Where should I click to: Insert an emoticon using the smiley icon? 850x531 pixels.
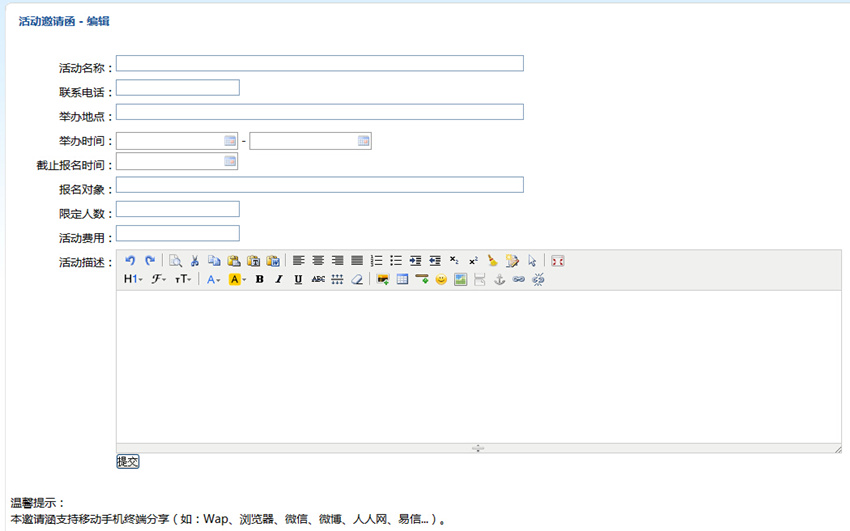pyautogui.click(x=441, y=280)
